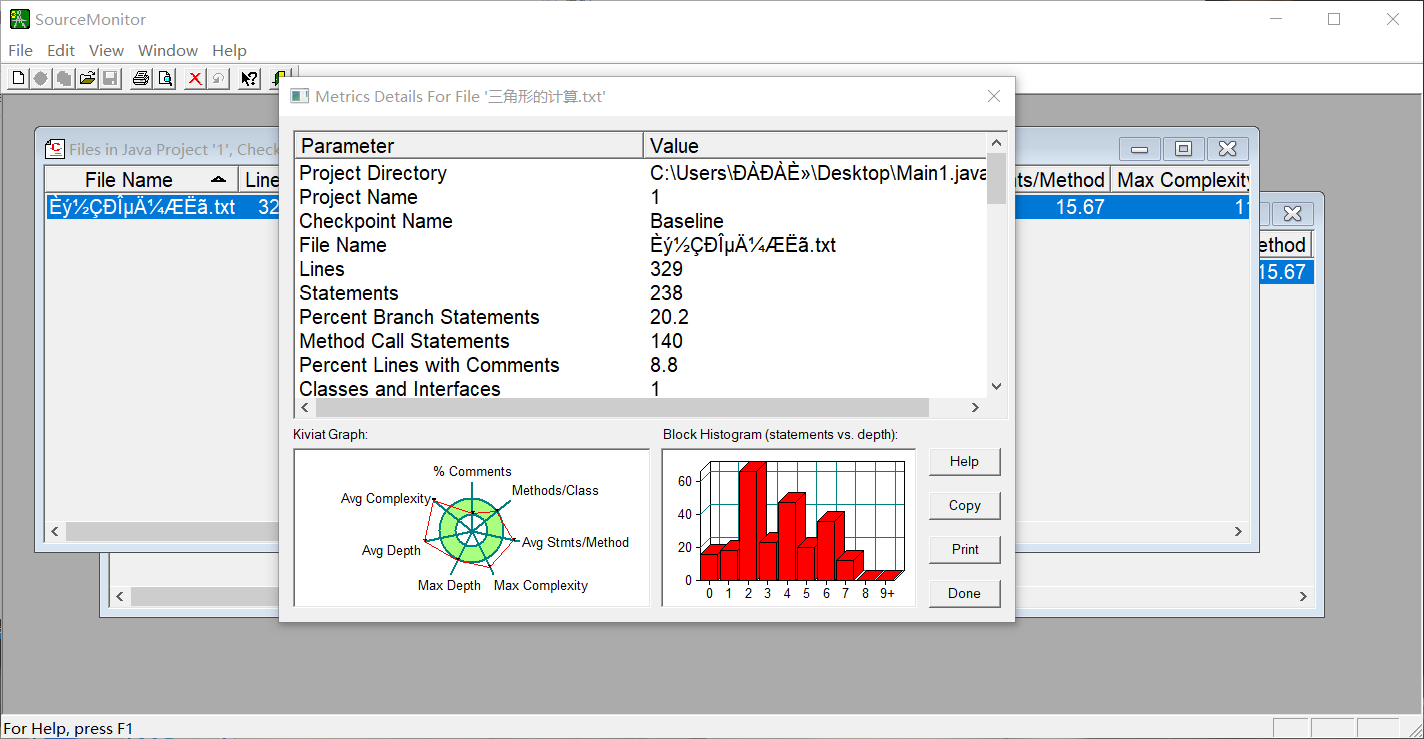Click the Help button in metrics dialog
The height and width of the screenshot is (739, 1424).
[x=964, y=461]
